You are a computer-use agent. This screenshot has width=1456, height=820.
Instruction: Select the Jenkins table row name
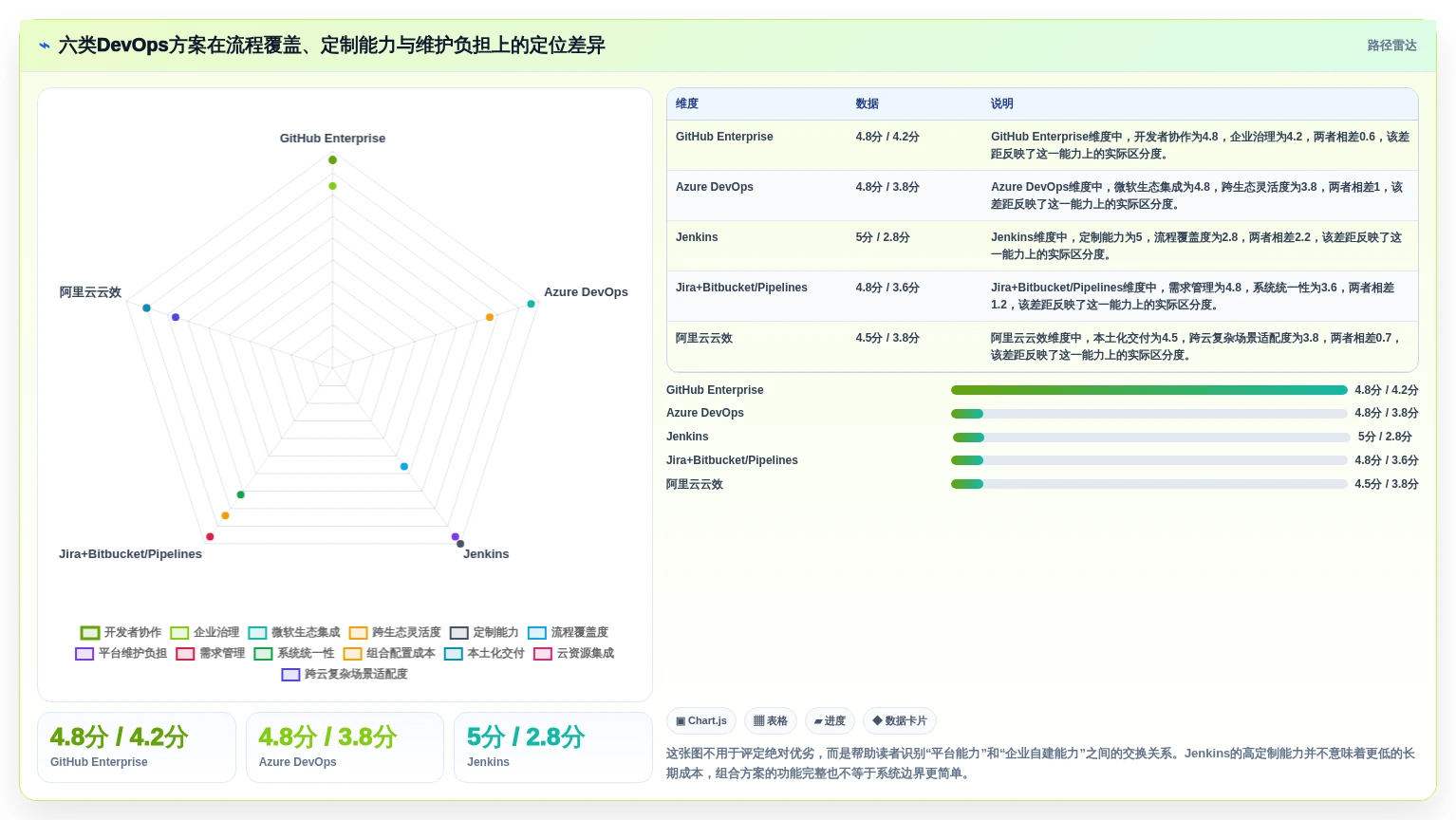click(x=697, y=237)
